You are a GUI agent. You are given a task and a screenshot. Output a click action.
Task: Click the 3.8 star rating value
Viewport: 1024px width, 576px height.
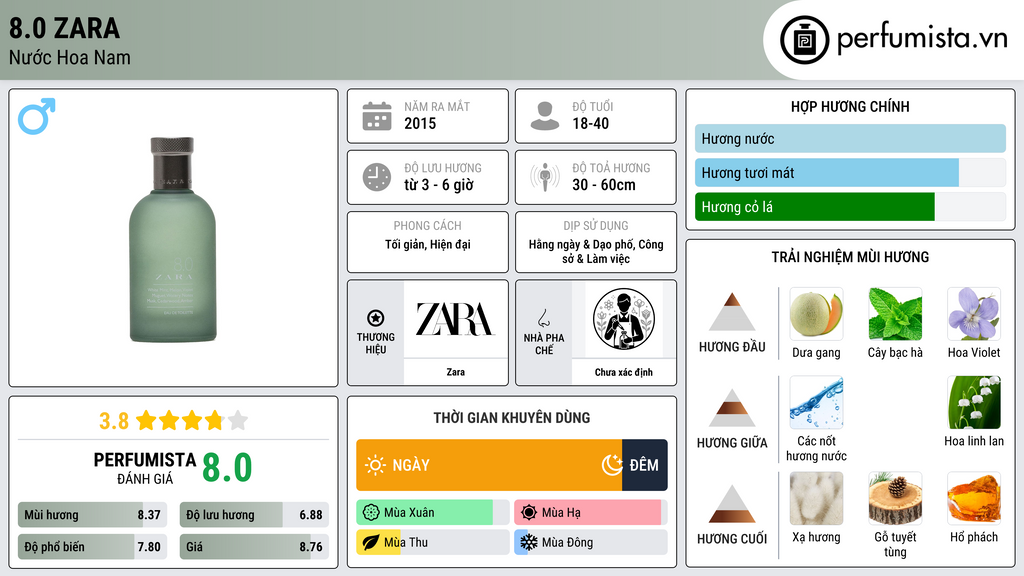point(114,421)
